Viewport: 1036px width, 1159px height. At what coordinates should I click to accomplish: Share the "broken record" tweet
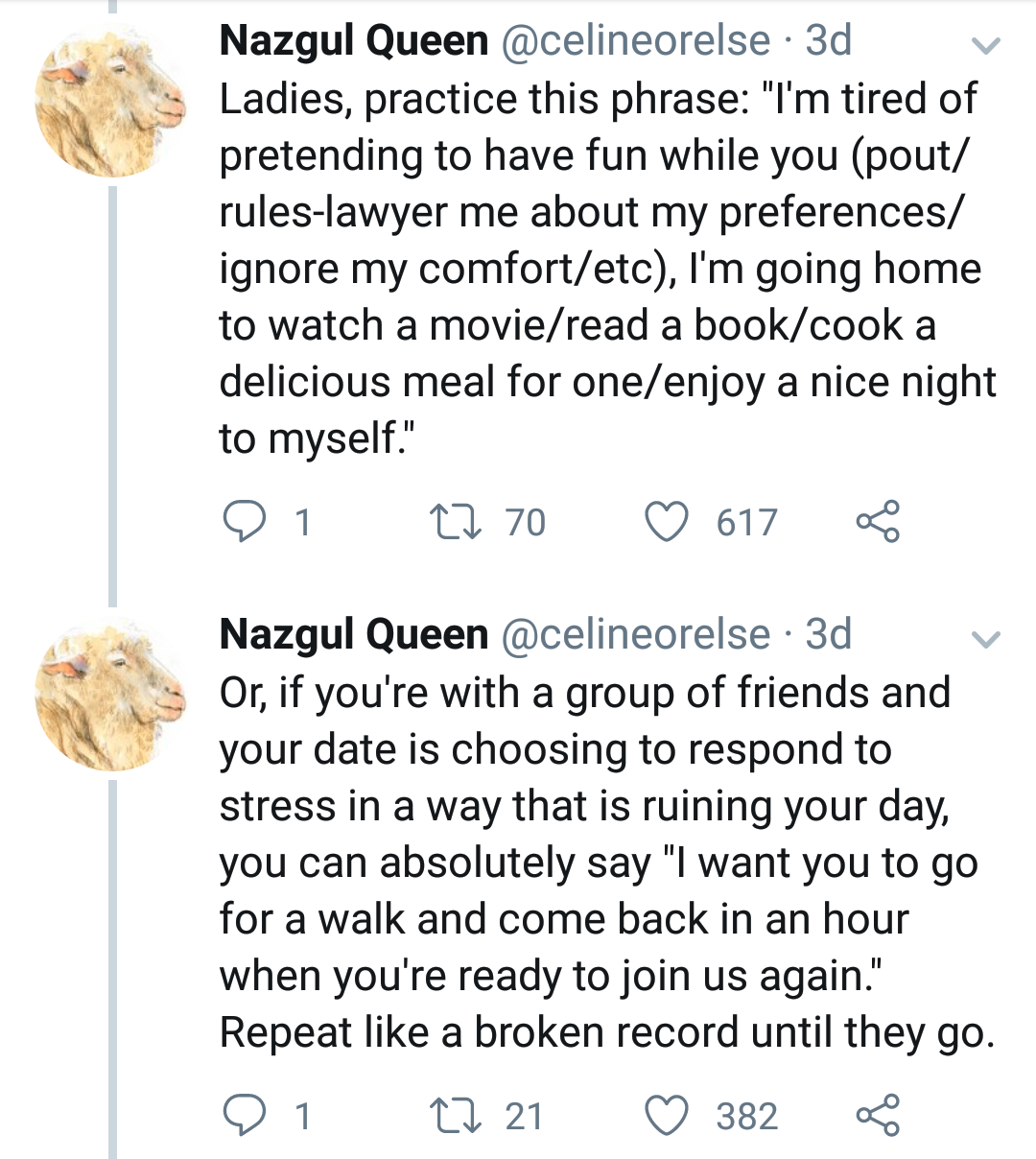(x=877, y=1116)
